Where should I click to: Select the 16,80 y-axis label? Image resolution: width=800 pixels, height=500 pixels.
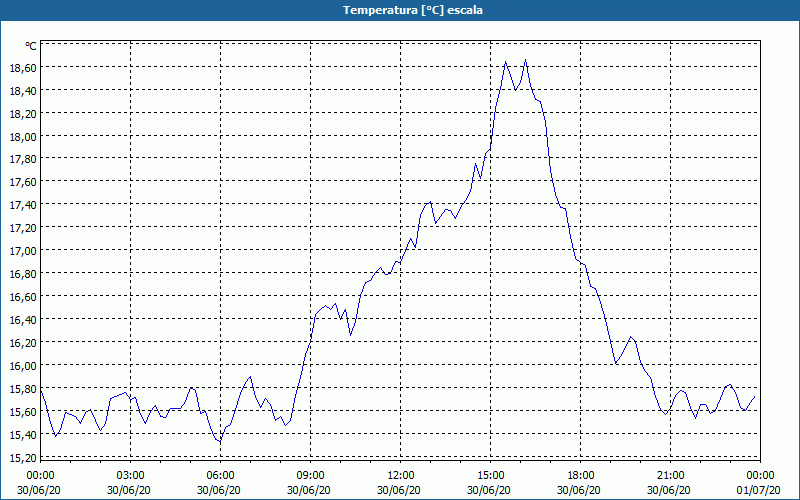[x=23, y=273]
